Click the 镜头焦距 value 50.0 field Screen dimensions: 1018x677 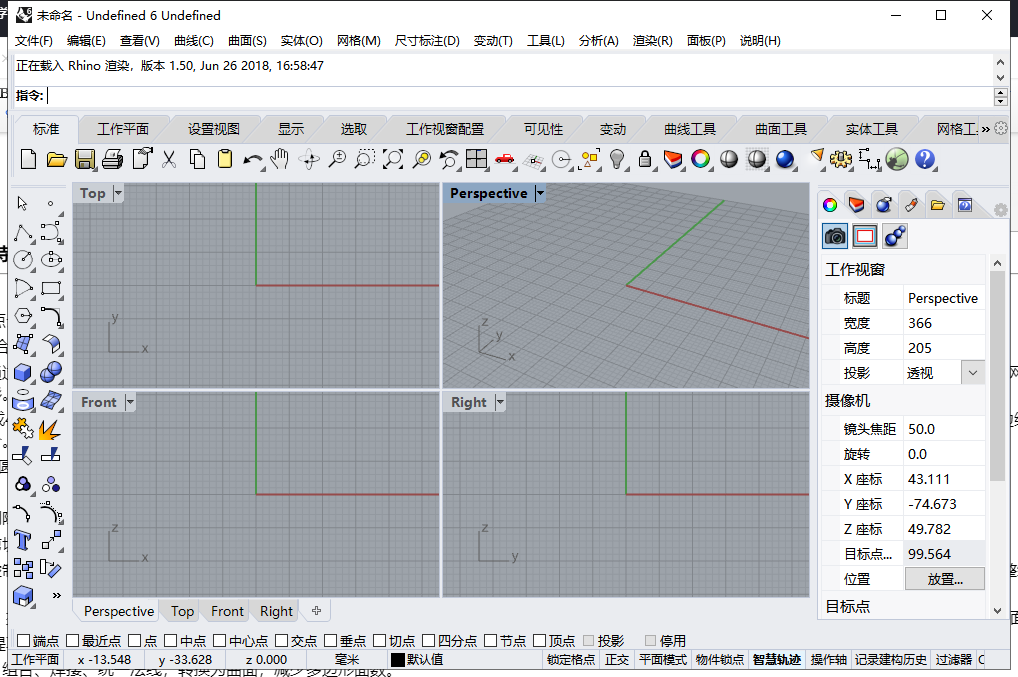[944, 429]
